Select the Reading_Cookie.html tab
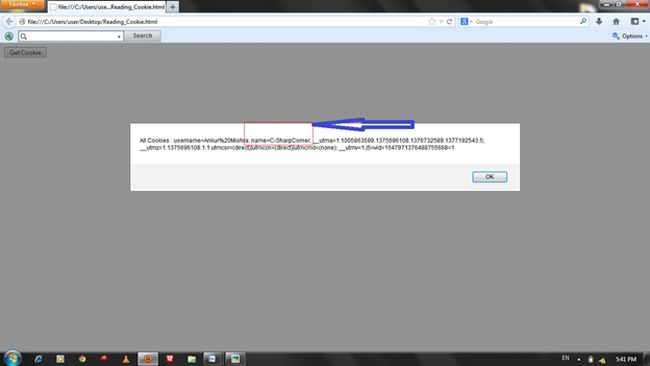The height and width of the screenshot is (366, 650). (x=107, y=7)
